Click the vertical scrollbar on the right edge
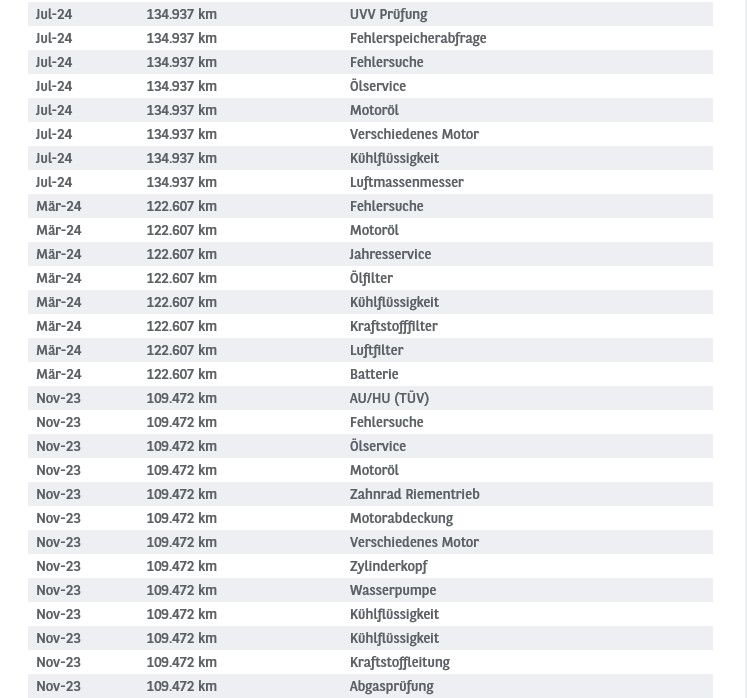 [x=743, y=349]
